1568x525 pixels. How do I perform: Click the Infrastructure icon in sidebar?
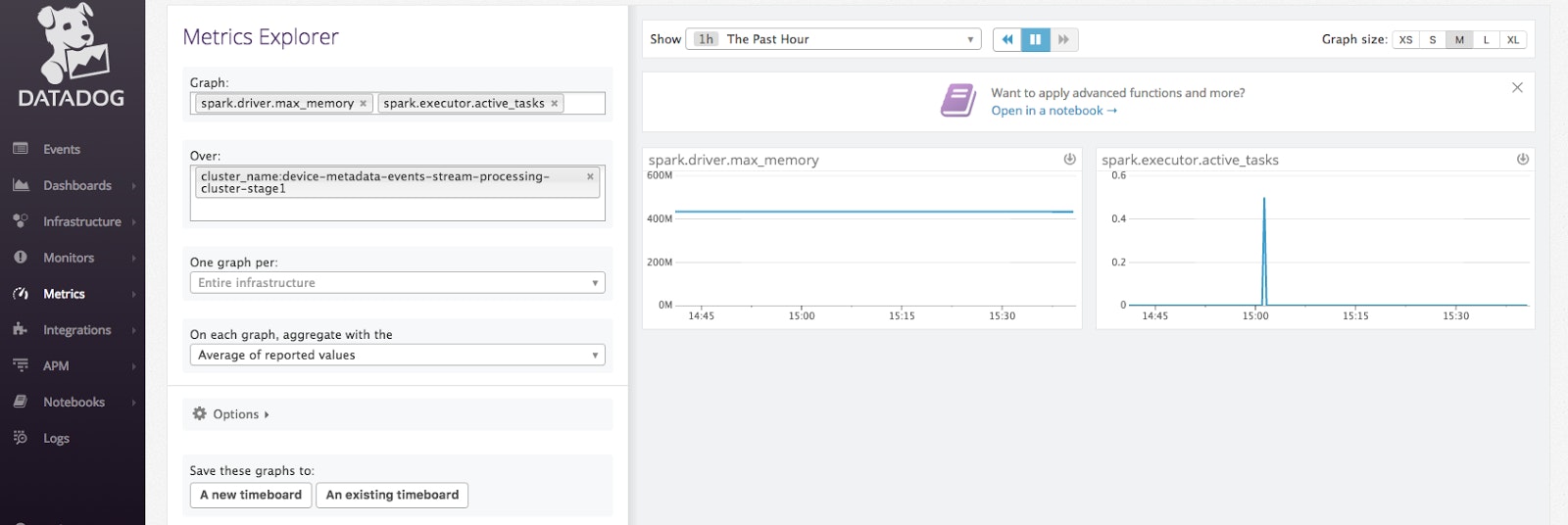[21, 221]
